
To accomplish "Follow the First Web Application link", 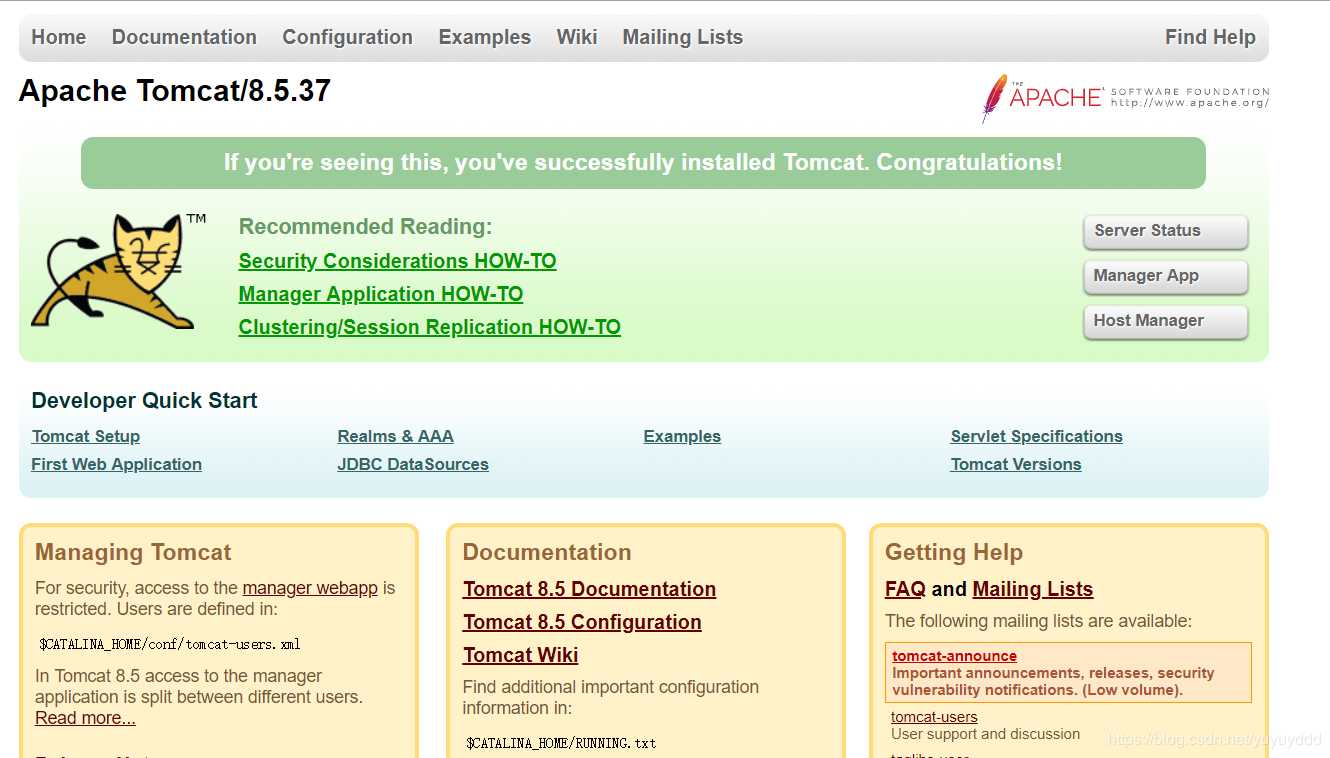I will [x=116, y=464].
